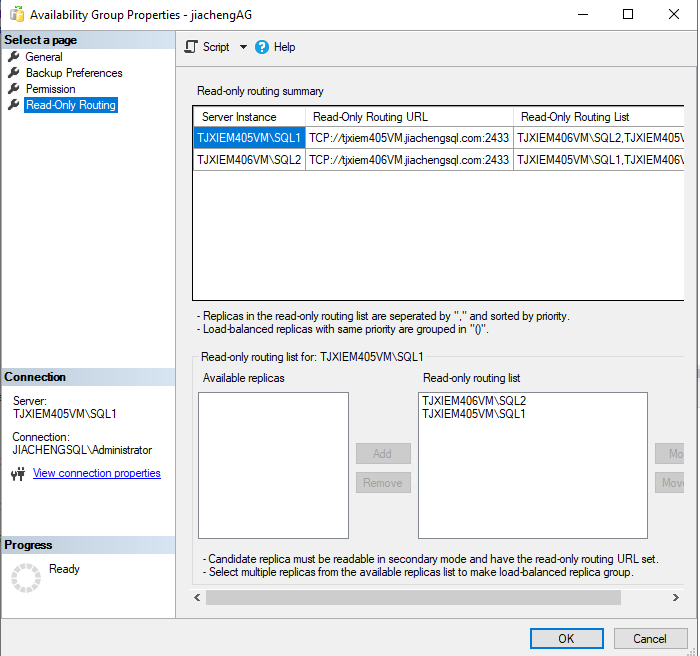Open the General page
The height and width of the screenshot is (656, 700).
click(x=44, y=57)
